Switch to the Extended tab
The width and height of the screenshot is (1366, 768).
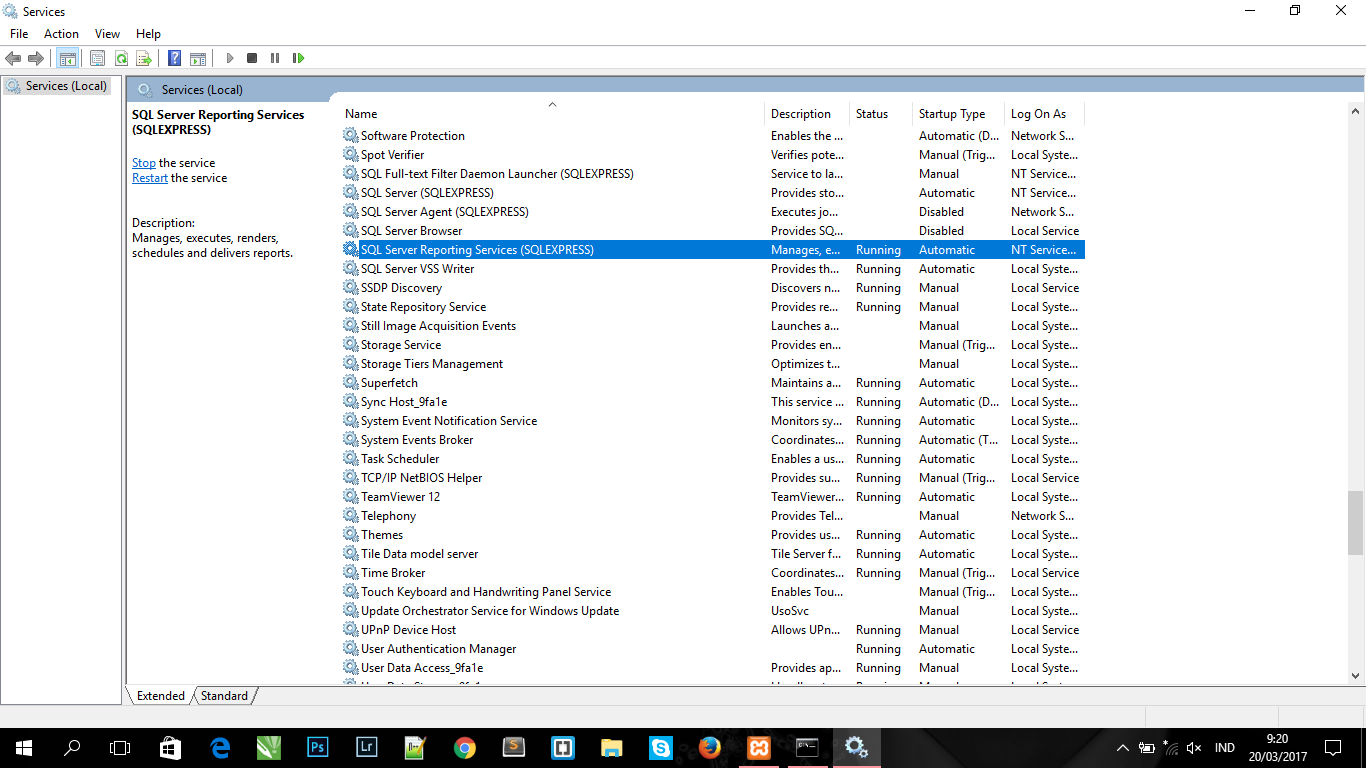161,696
